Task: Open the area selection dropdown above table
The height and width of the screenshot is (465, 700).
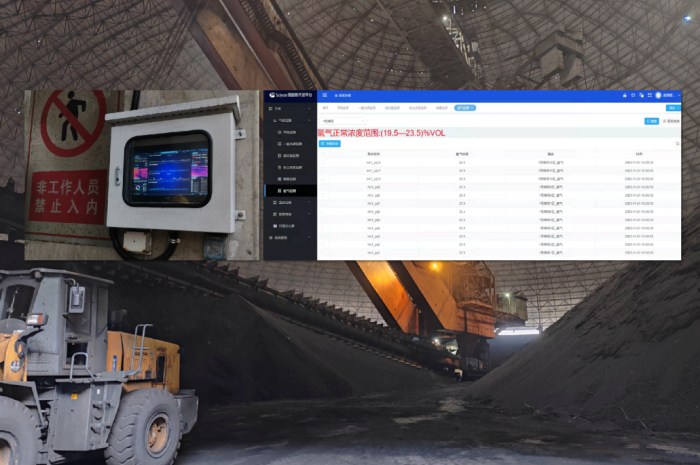Action: click(343, 120)
